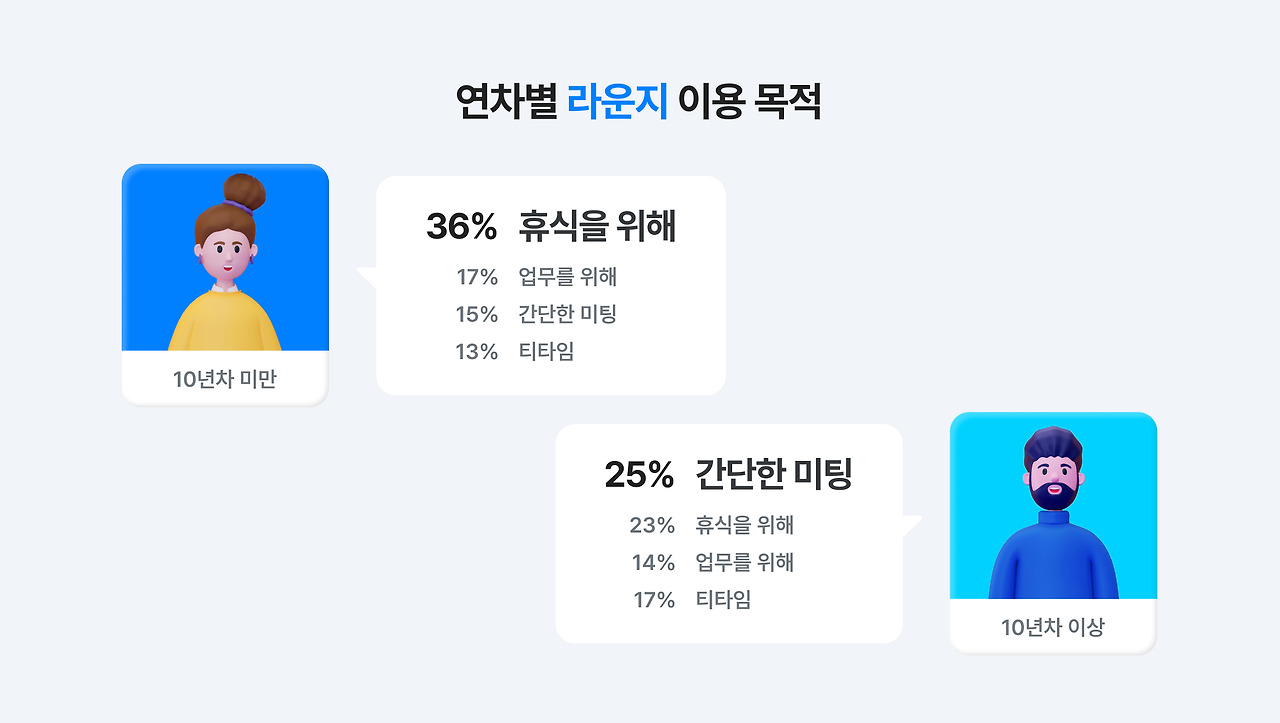The image size is (1280, 723).
Task: Click the 36% headline figure
Action: point(461,227)
